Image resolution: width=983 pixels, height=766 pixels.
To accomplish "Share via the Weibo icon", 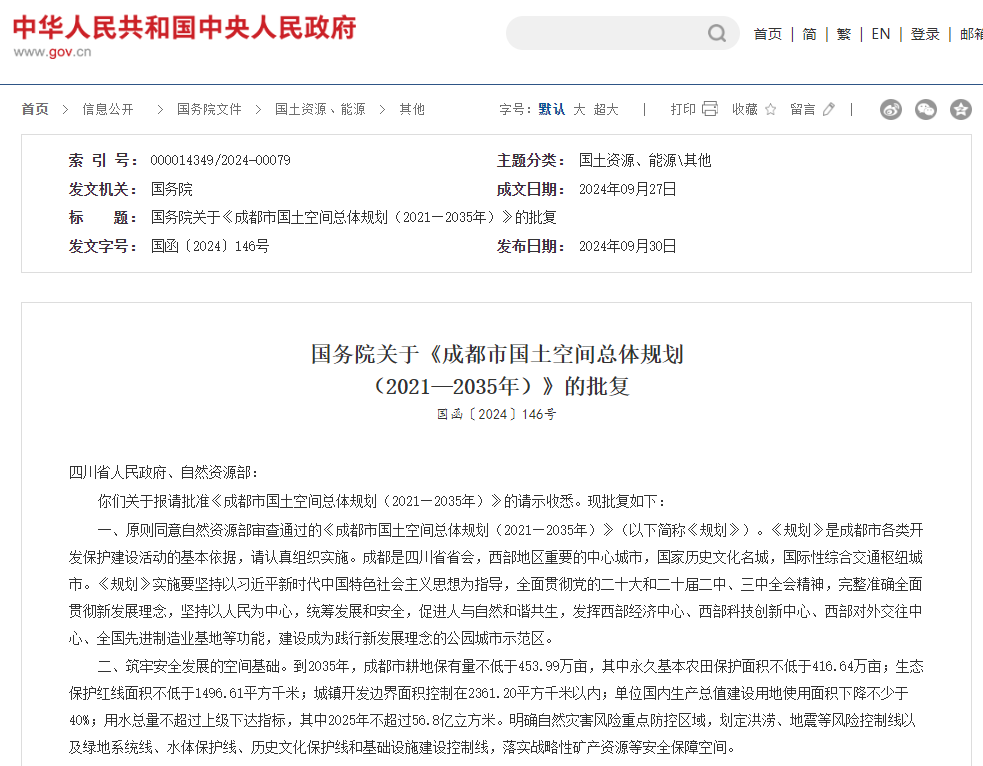I will coord(891,110).
